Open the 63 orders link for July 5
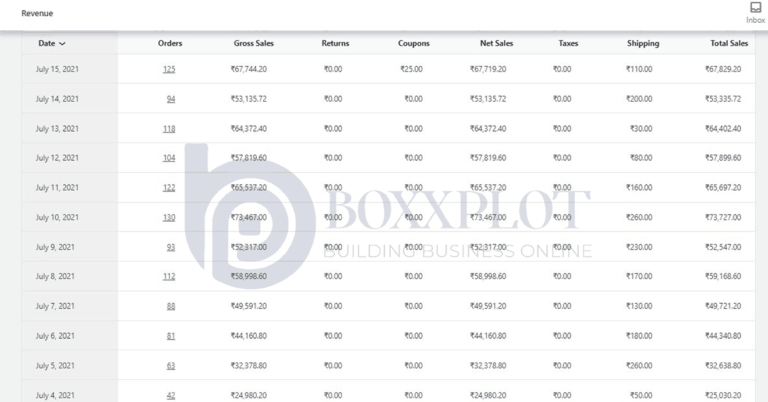This screenshot has height=402, width=768. 171,365
